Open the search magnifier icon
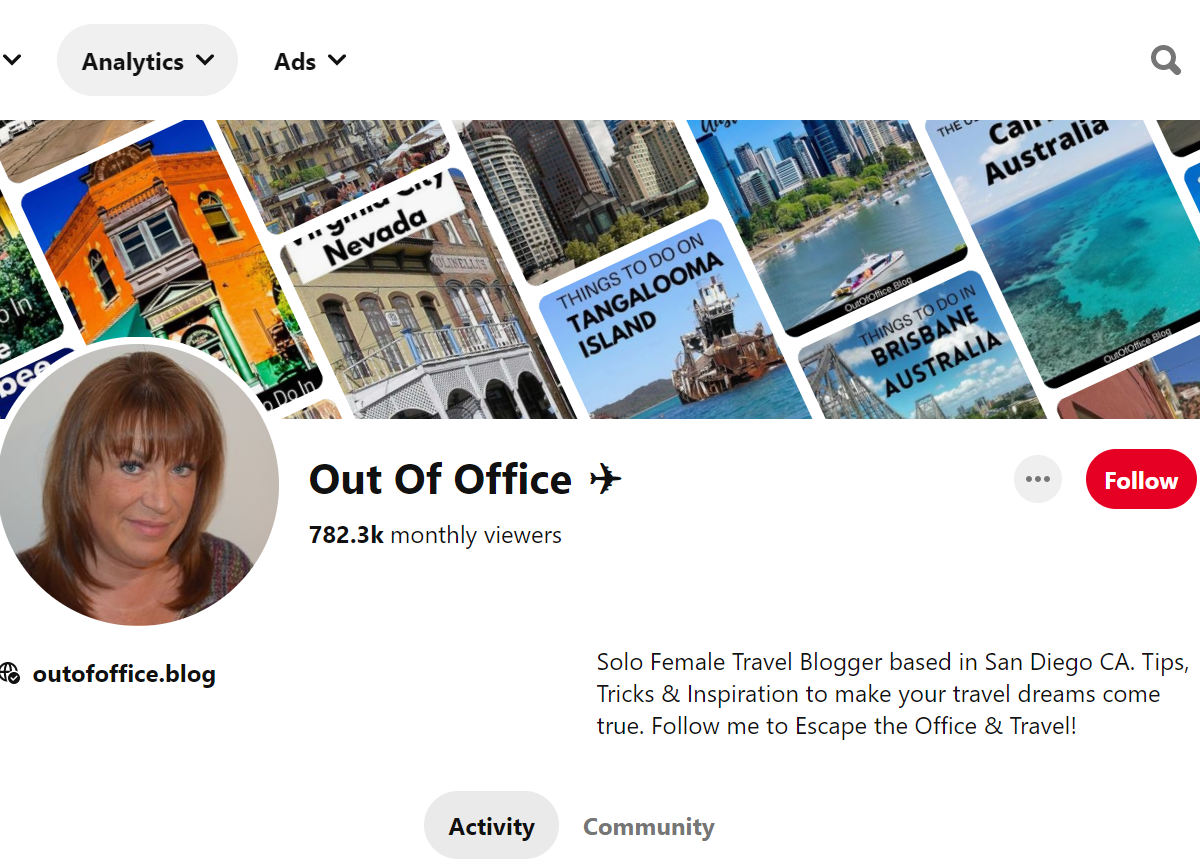This screenshot has width=1200, height=867. tap(1165, 61)
